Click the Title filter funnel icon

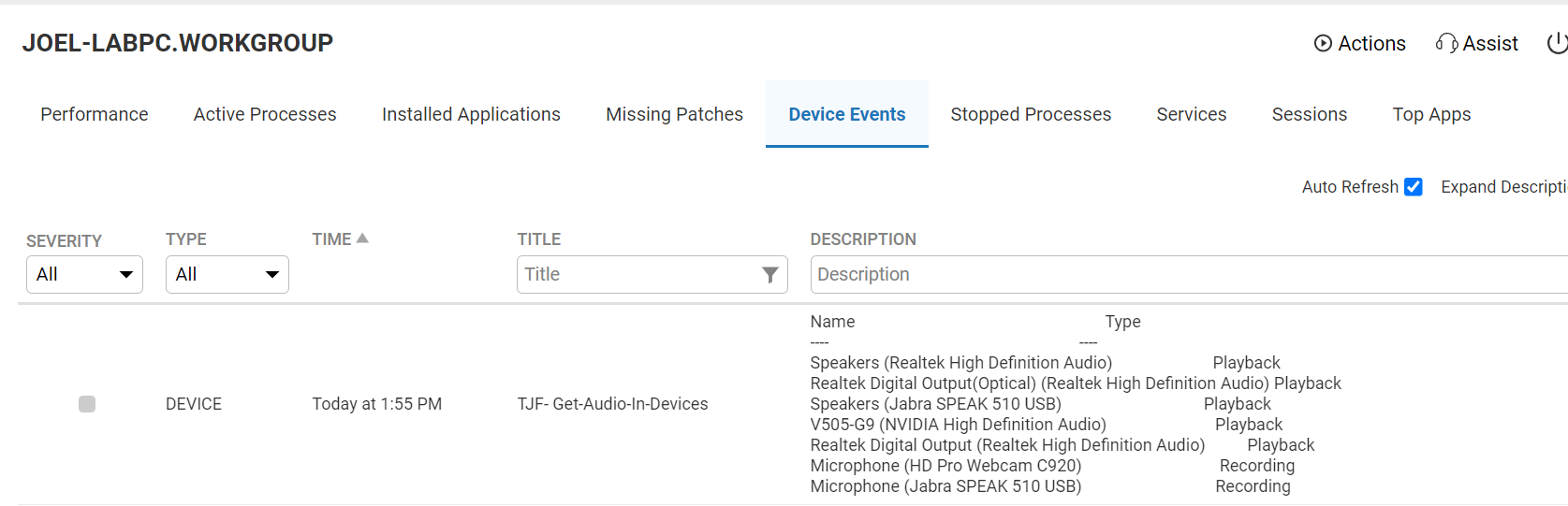pyautogui.click(x=769, y=275)
